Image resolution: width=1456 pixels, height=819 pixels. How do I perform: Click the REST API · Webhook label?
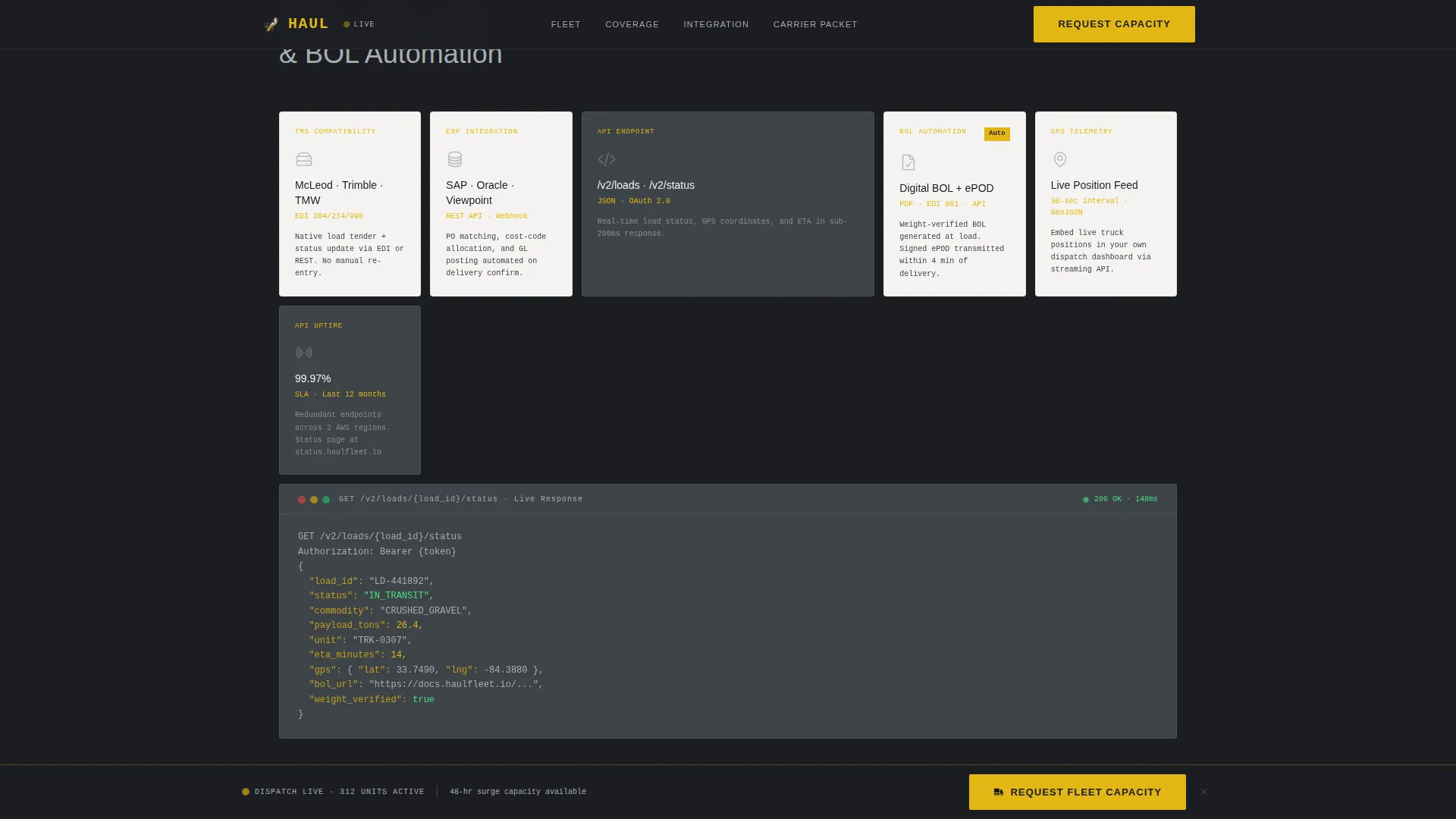click(x=487, y=216)
